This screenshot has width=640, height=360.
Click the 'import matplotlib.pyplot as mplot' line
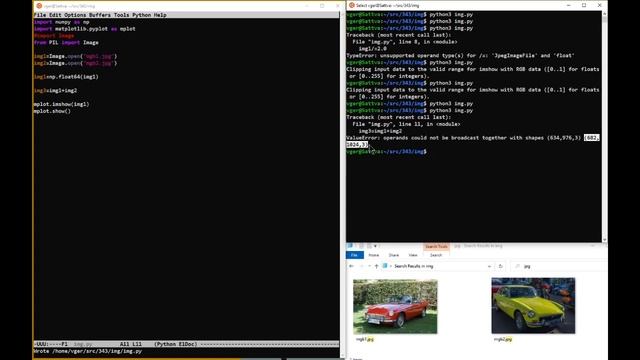coord(84,29)
